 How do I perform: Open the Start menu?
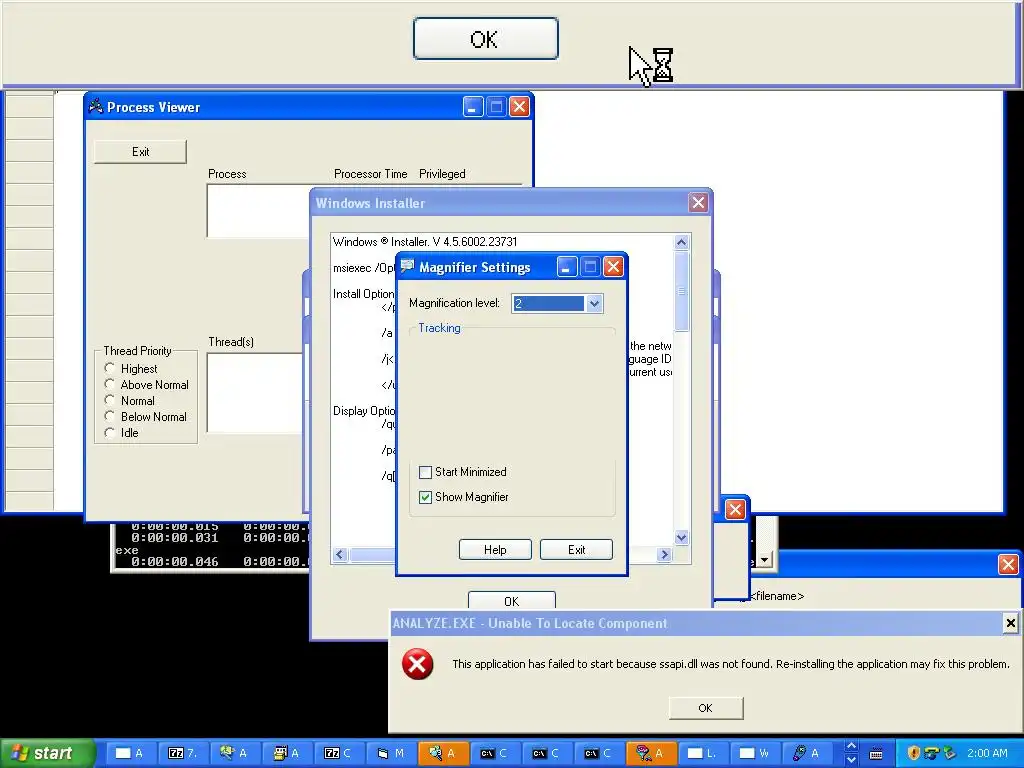[x=47, y=753]
